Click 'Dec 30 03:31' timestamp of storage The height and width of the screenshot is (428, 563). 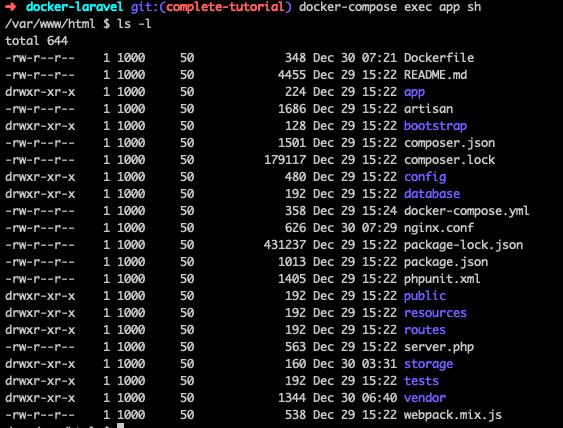(355, 364)
